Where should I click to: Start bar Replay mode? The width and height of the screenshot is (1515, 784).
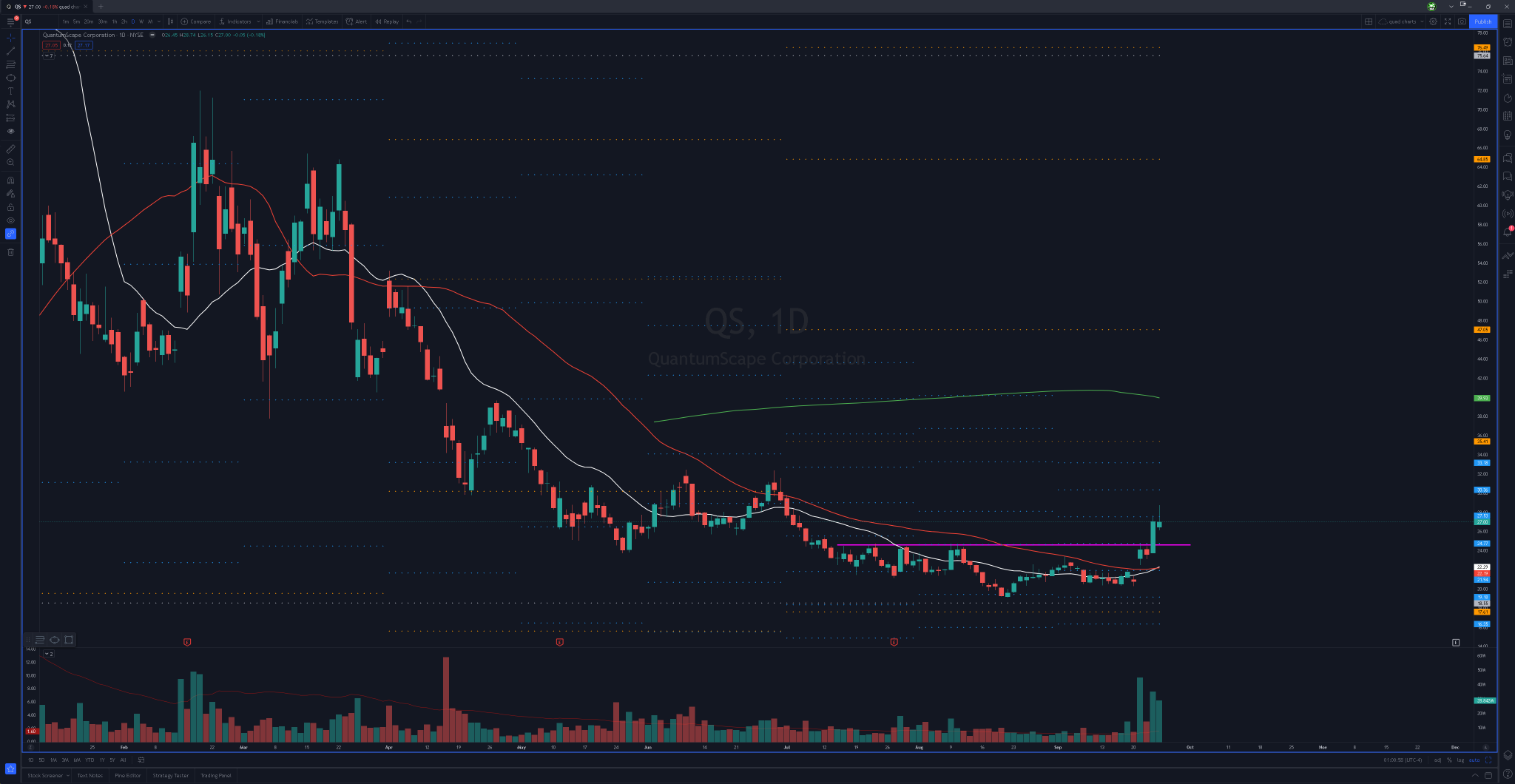point(387,21)
